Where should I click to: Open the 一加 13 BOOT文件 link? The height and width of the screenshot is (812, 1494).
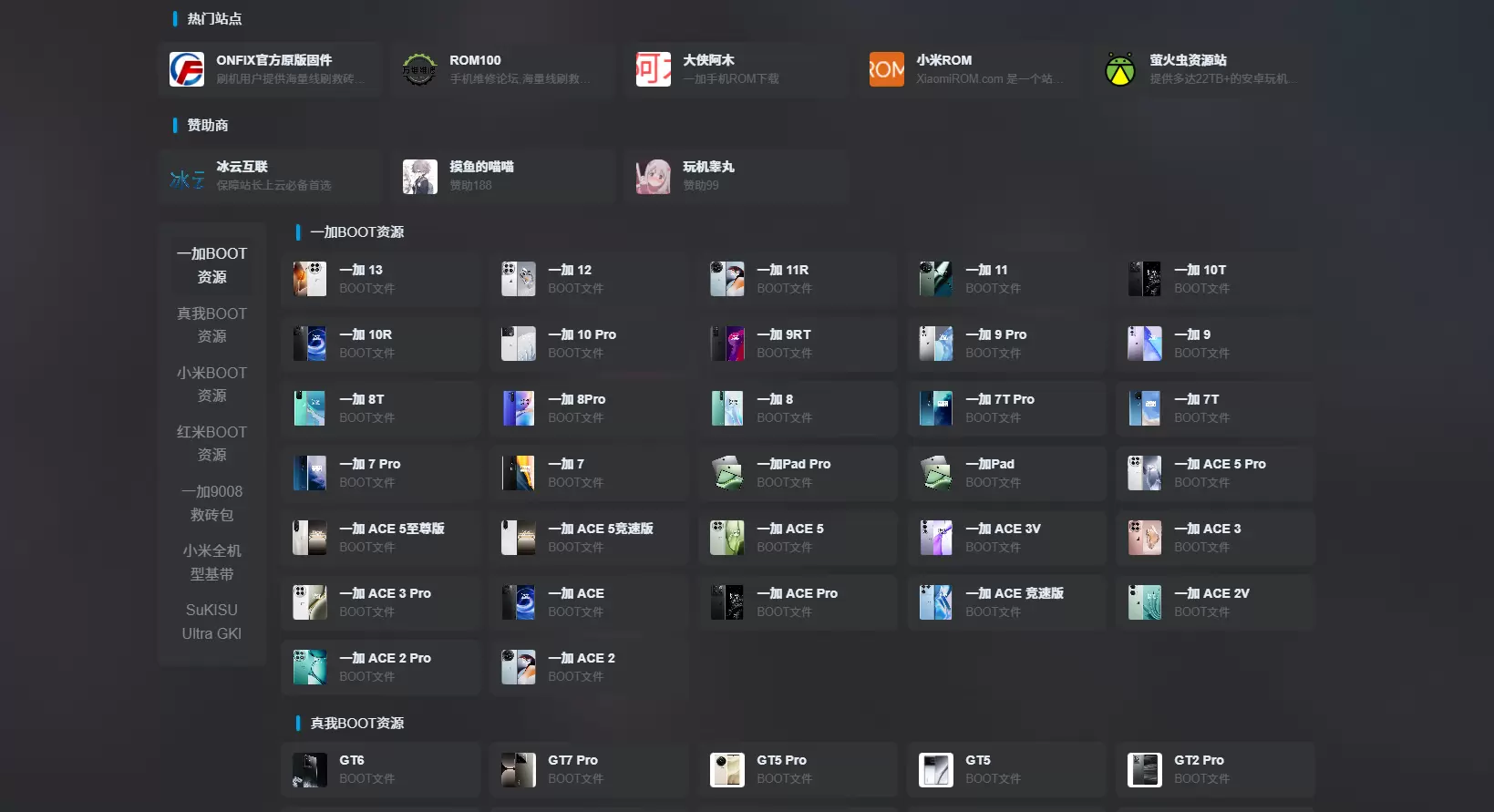click(381, 279)
